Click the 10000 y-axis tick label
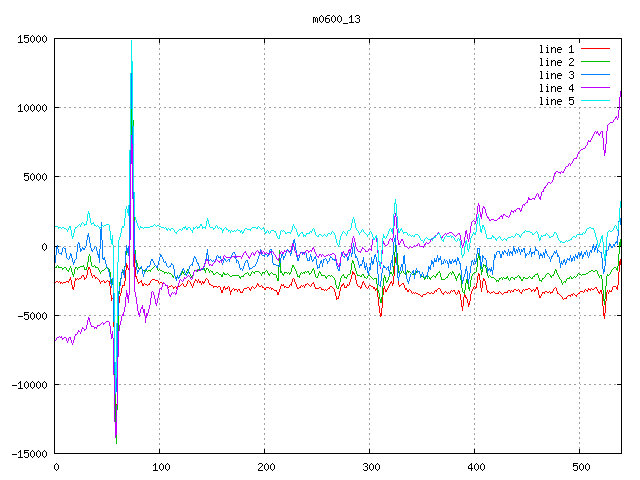 [x=31, y=108]
